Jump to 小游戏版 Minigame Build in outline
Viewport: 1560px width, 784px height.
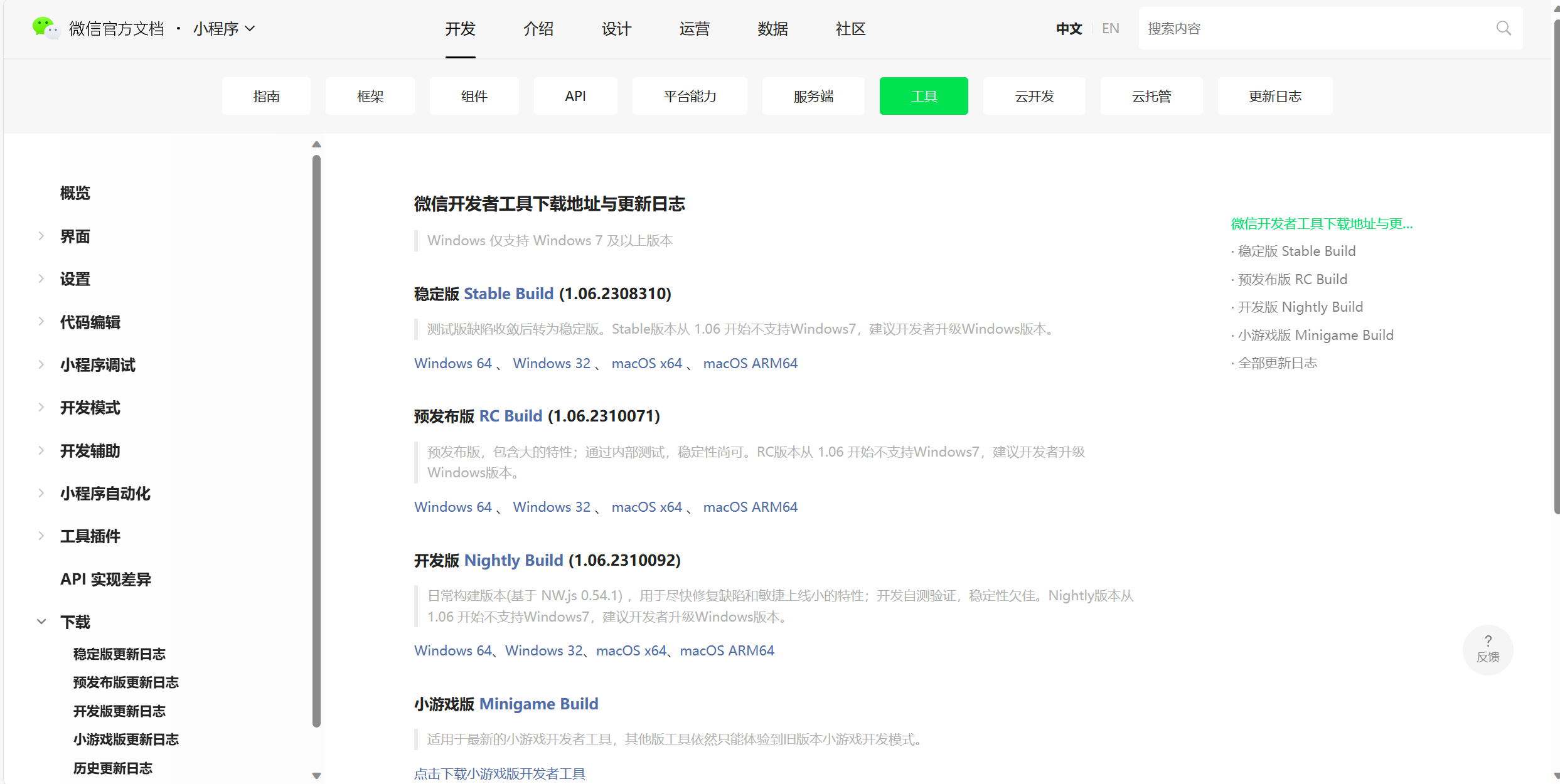coord(1315,335)
